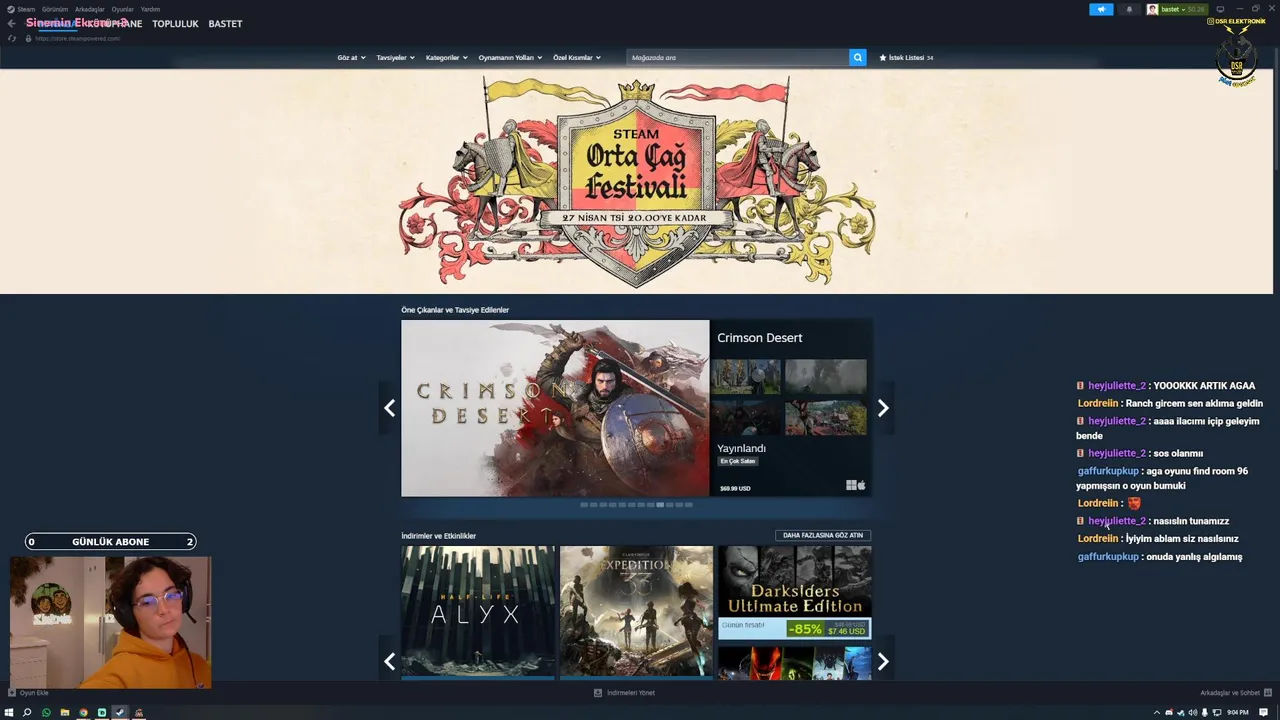The width and height of the screenshot is (1280, 720).
Task: Select the active carousel page indicator
Action: click(x=661, y=505)
